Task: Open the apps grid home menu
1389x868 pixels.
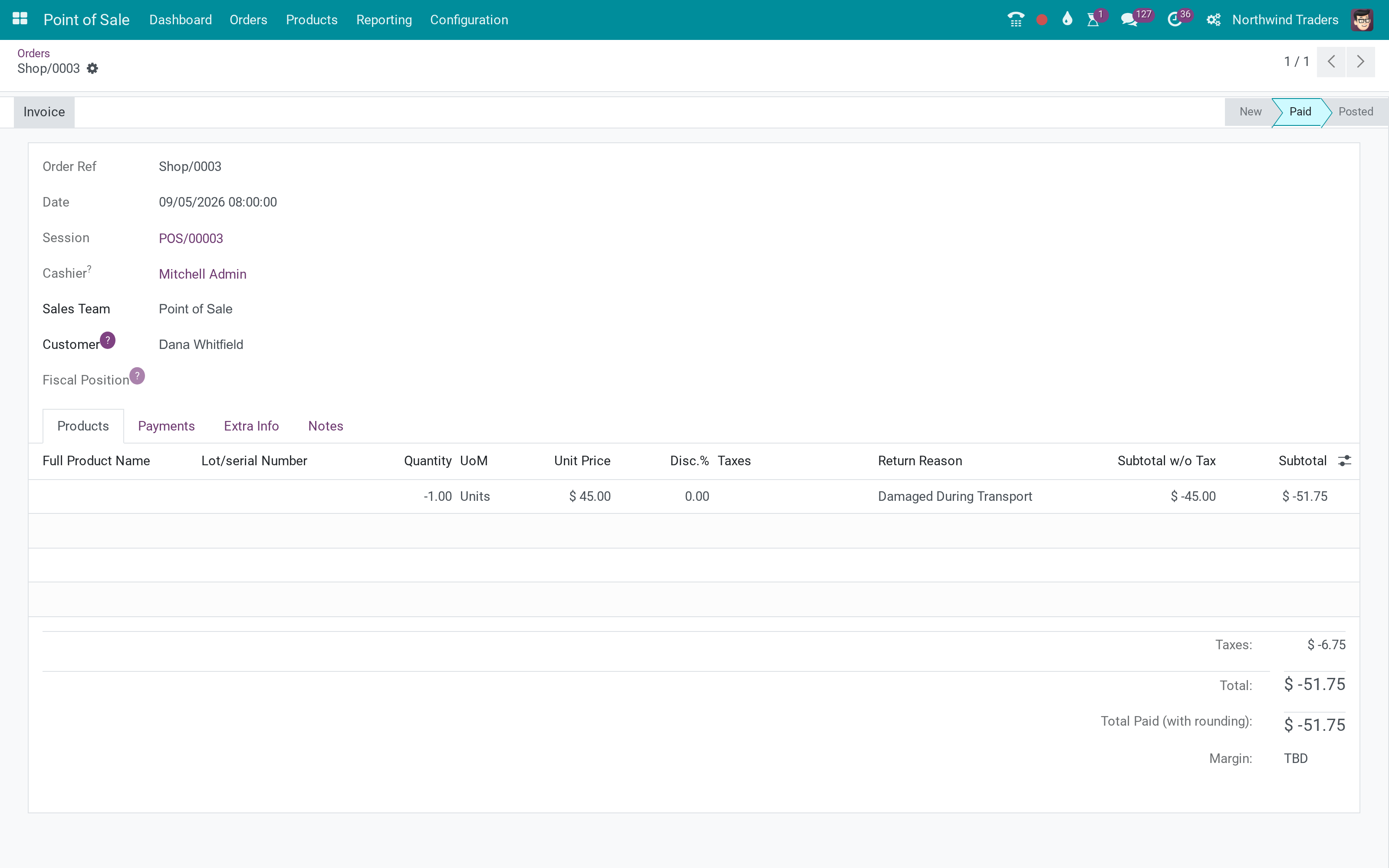Action: [20, 20]
